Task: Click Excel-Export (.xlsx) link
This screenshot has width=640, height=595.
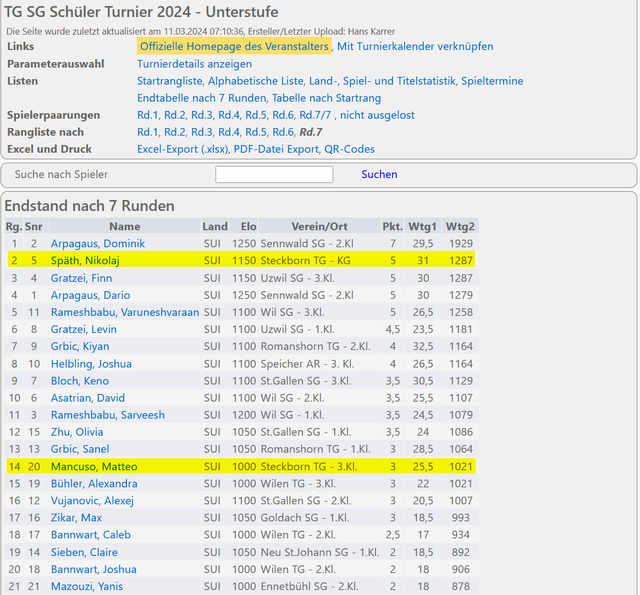Action: click(183, 149)
